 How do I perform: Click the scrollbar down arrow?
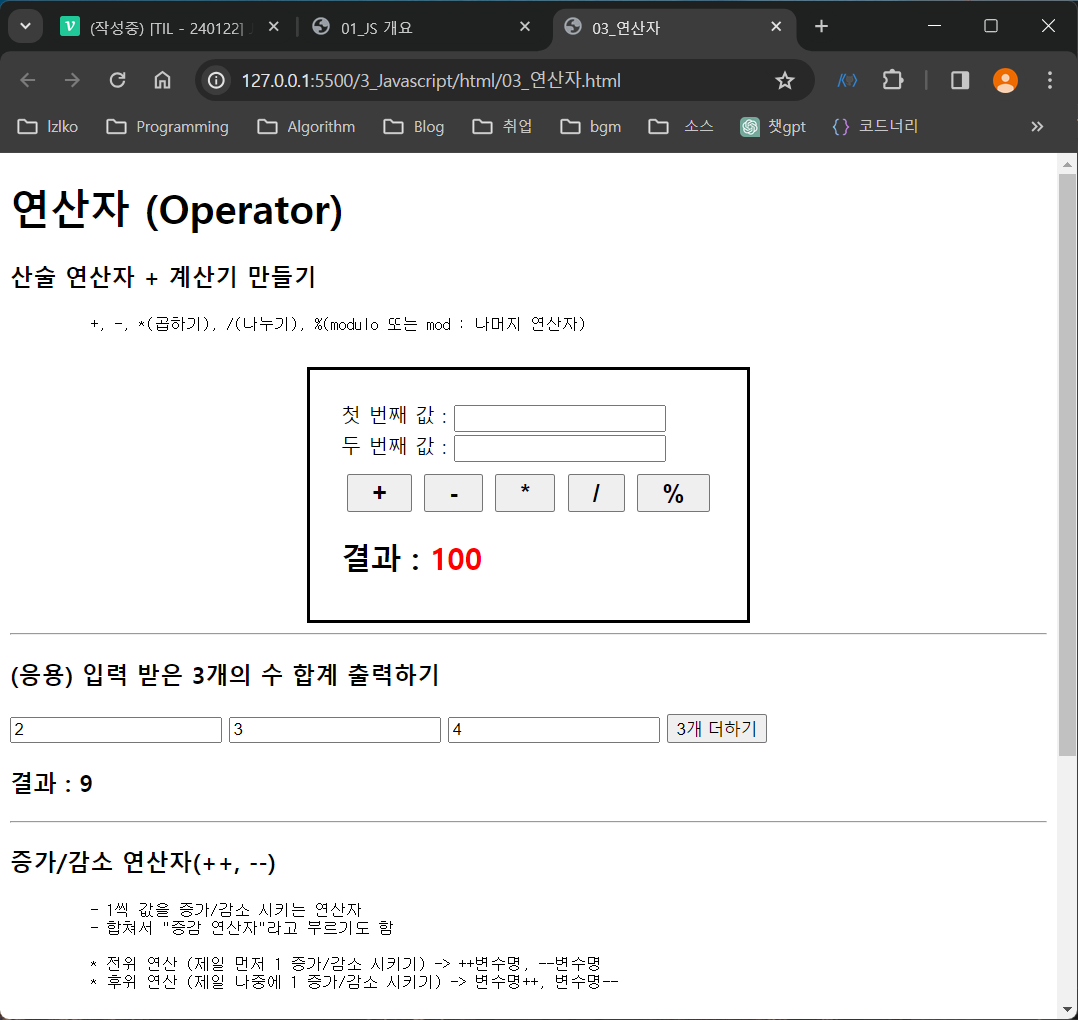coord(1066,1009)
